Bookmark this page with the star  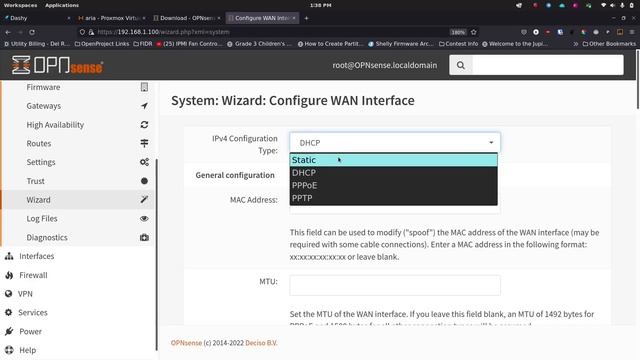[473, 32]
